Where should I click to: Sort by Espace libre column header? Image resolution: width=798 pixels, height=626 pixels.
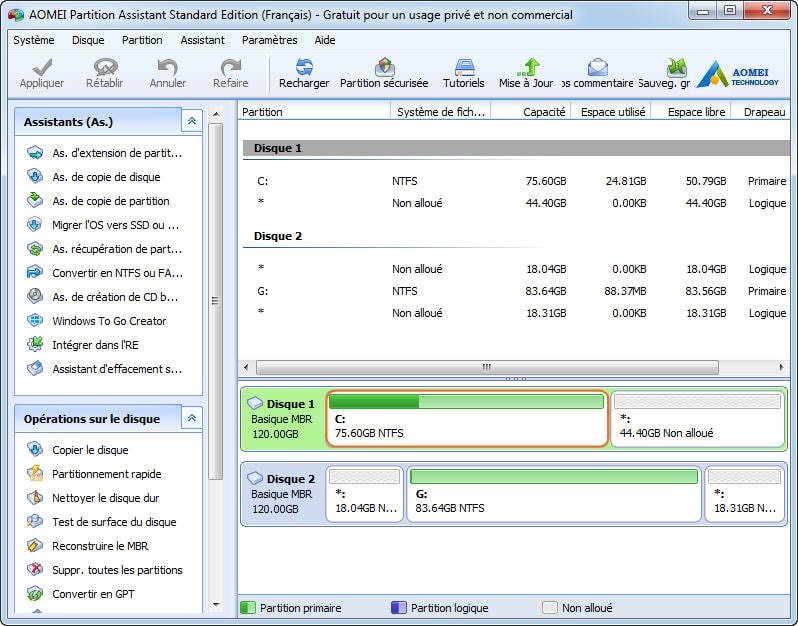coord(691,111)
